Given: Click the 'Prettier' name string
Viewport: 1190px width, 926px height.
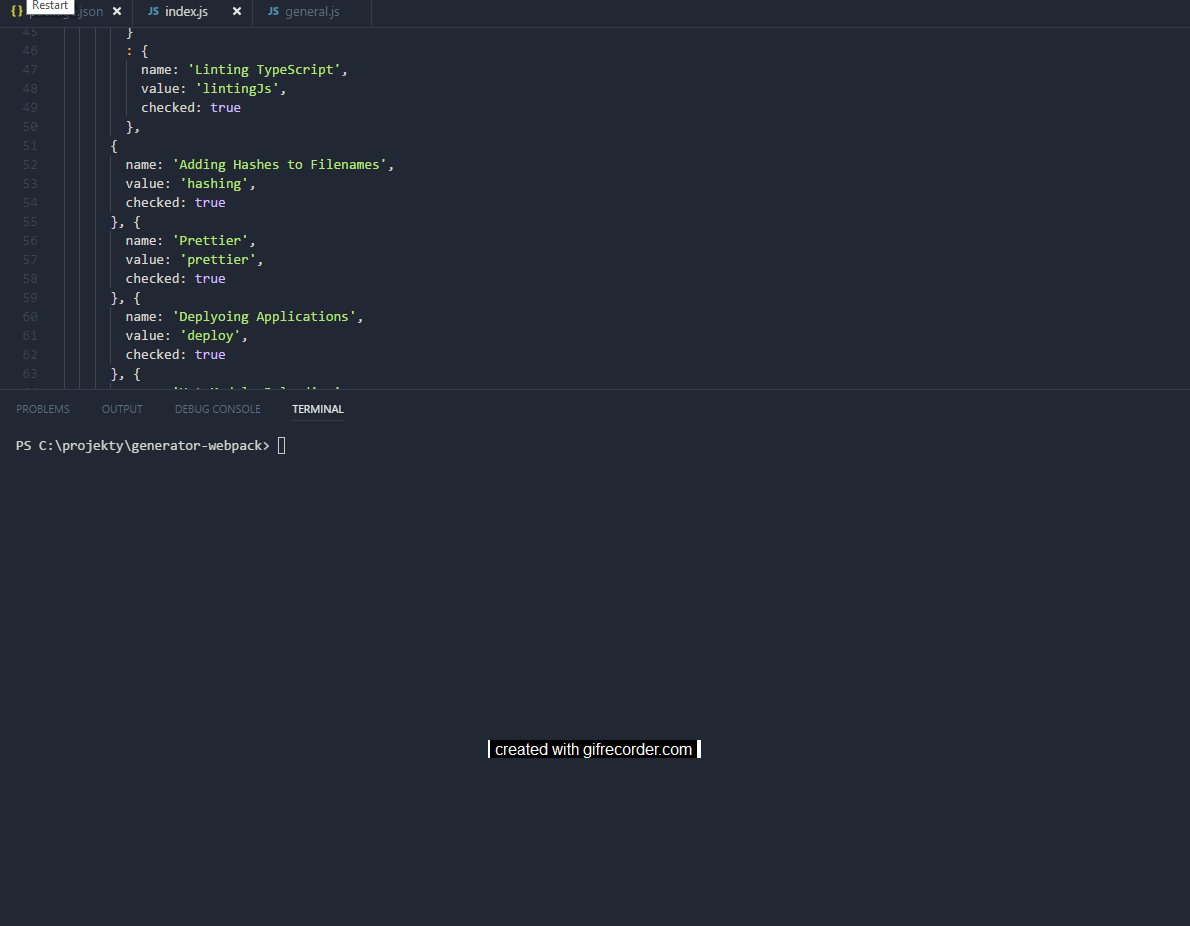Looking at the screenshot, I should (x=210, y=241).
